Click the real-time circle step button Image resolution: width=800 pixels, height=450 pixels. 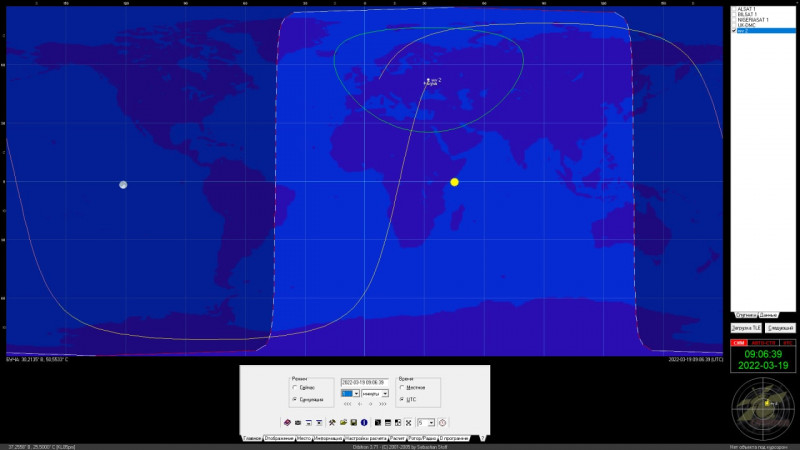tap(370, 404)
